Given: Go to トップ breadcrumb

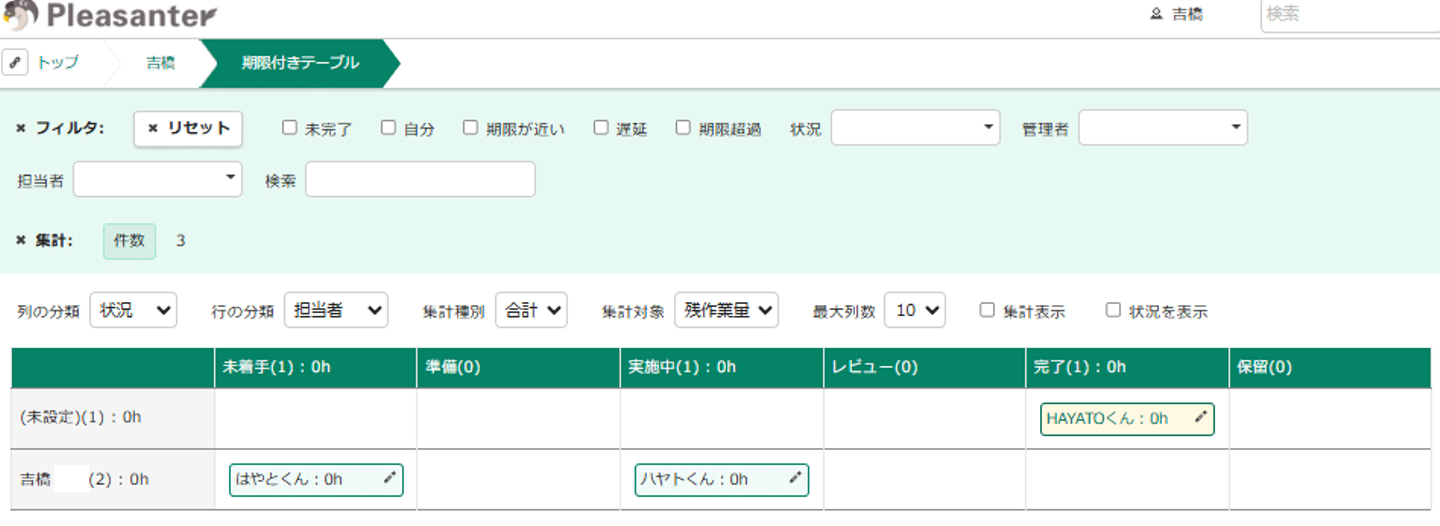Looking at the screenshot, I should [57, 63].
